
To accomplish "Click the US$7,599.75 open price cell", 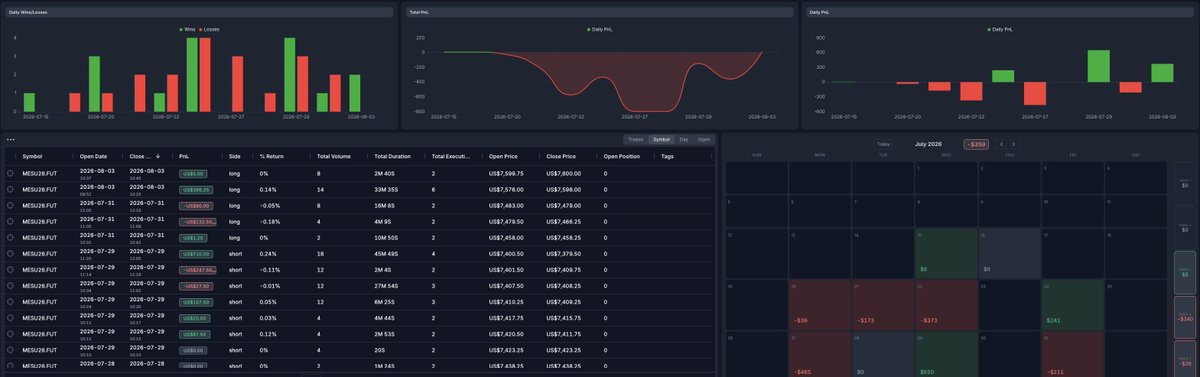I will tap(506, 173).
